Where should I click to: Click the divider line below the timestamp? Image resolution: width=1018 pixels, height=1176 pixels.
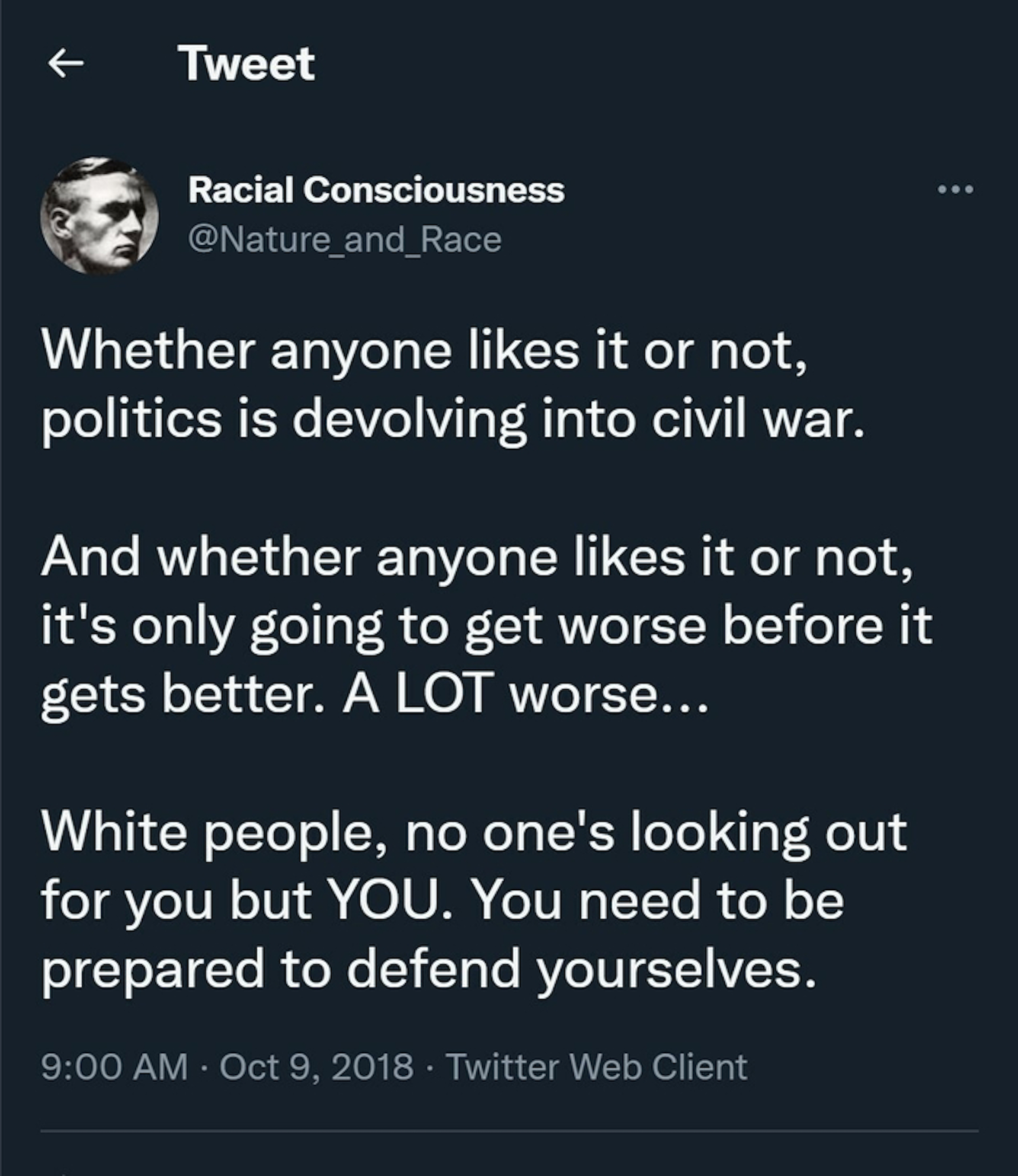(x=509, y=1131)
